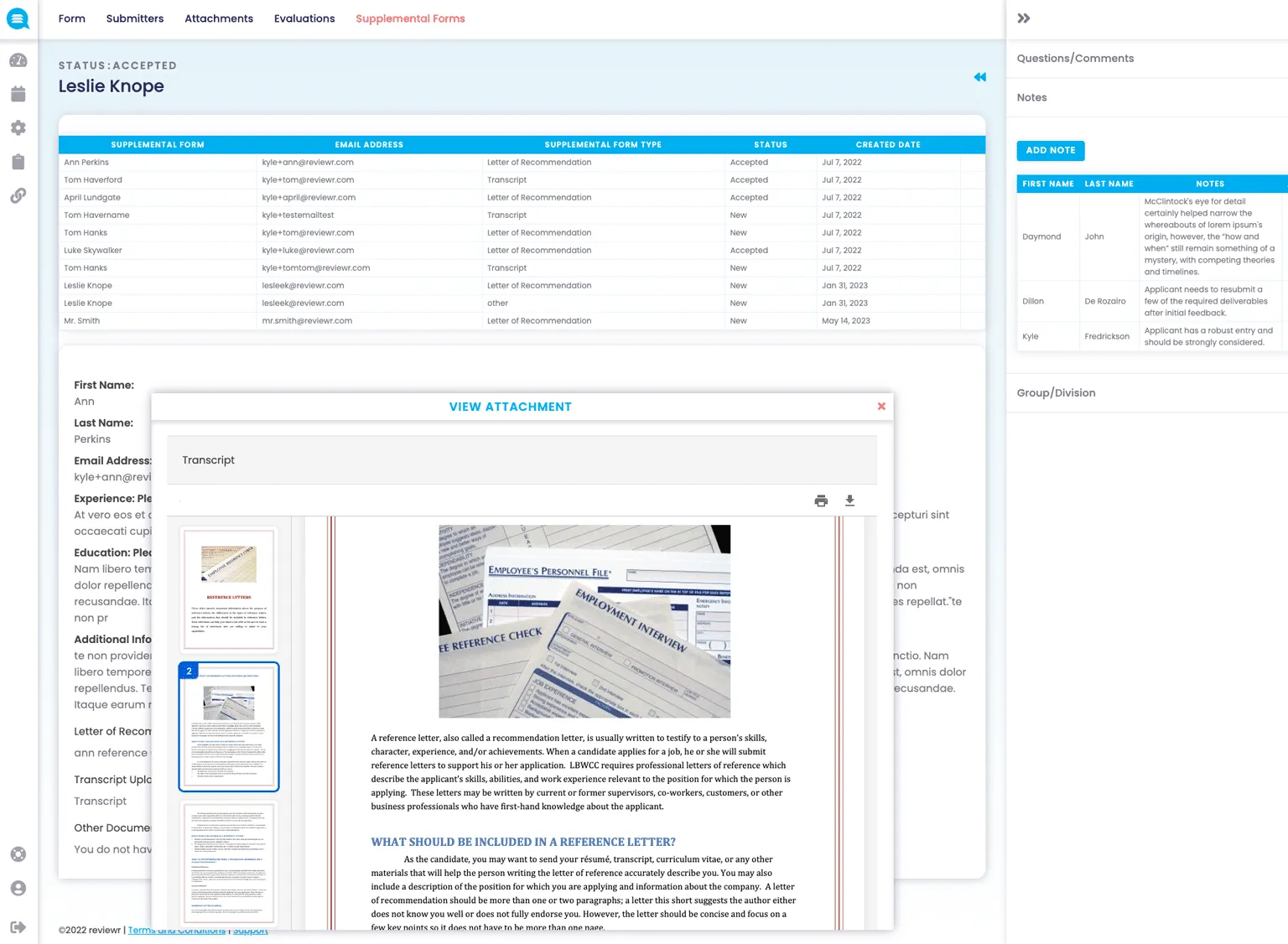The image size is (1288, 944).
Task: Switch to the Evaluations tab
Action: pyautogui.click(x=304, y=18)
